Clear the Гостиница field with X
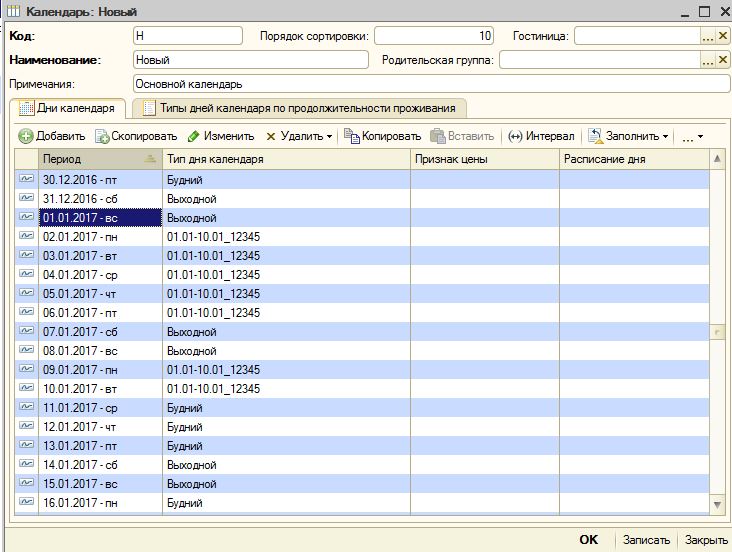The height and width of the screenshot is (552, 732). click(x=723, y=36)
